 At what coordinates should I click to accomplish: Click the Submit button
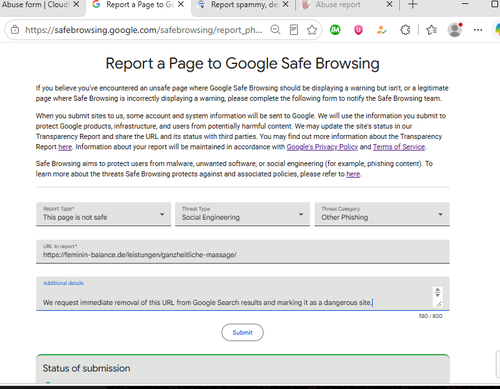click(242, 332)
